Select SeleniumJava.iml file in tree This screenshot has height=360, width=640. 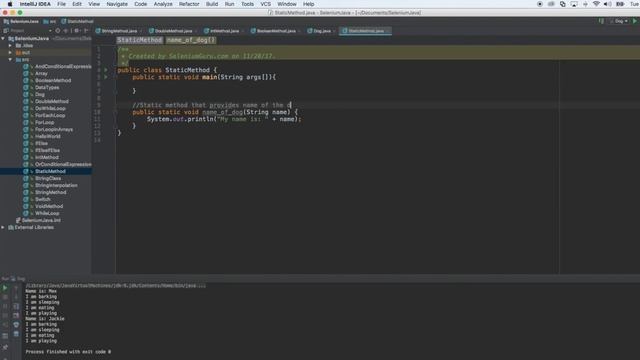pos(38,220)
